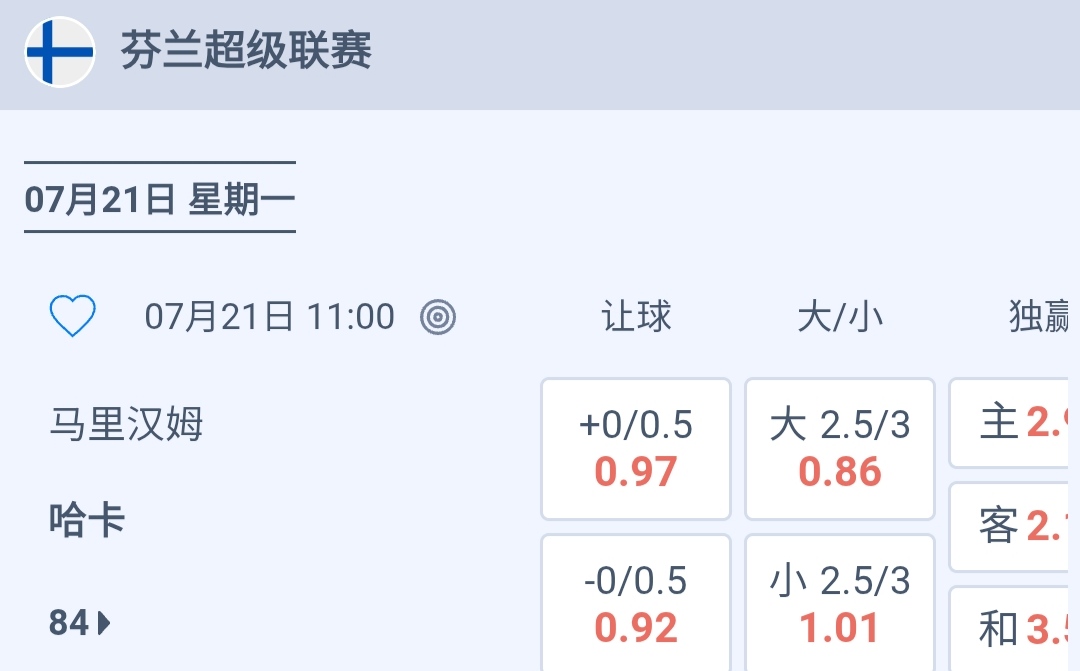Screen dimensions: 1080x671
Task: Tap the 芬兰超级联赛 league title
Action: coord(246,51)
